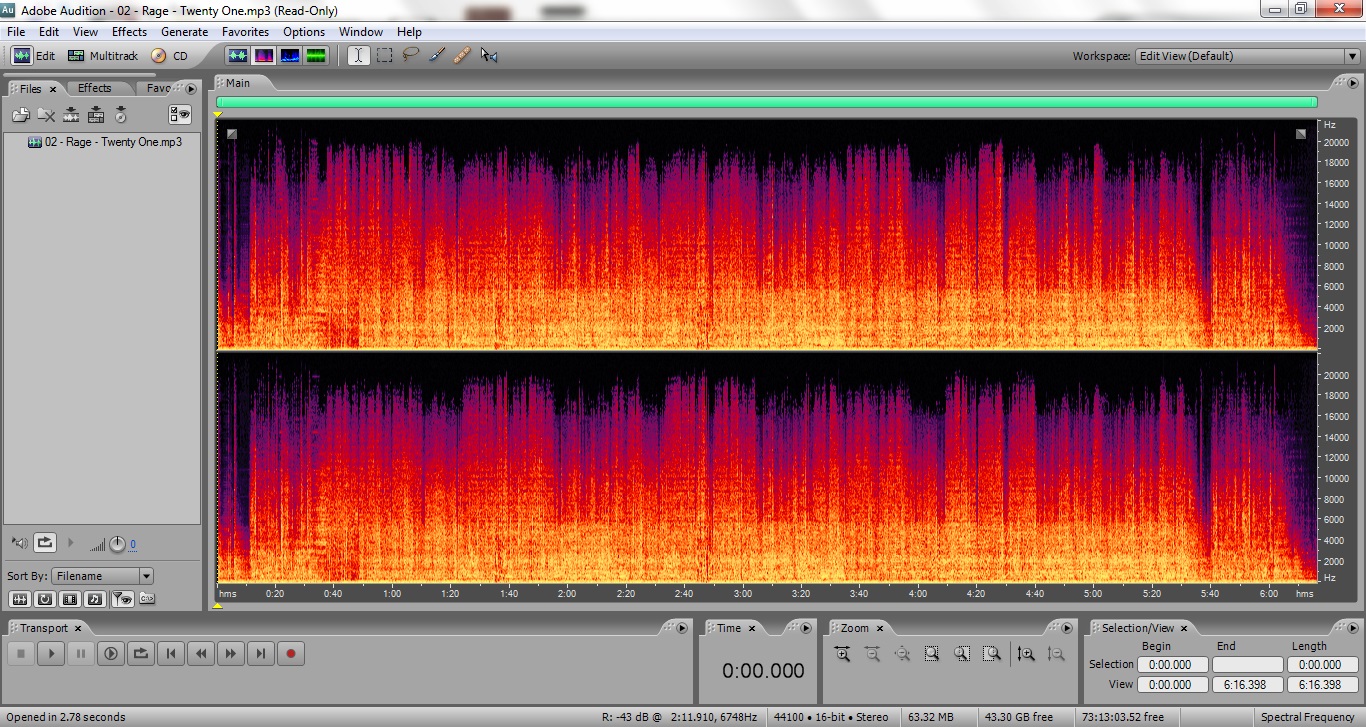
Task: Click Zoom In Horizontally icon
Action: [842, 654]
